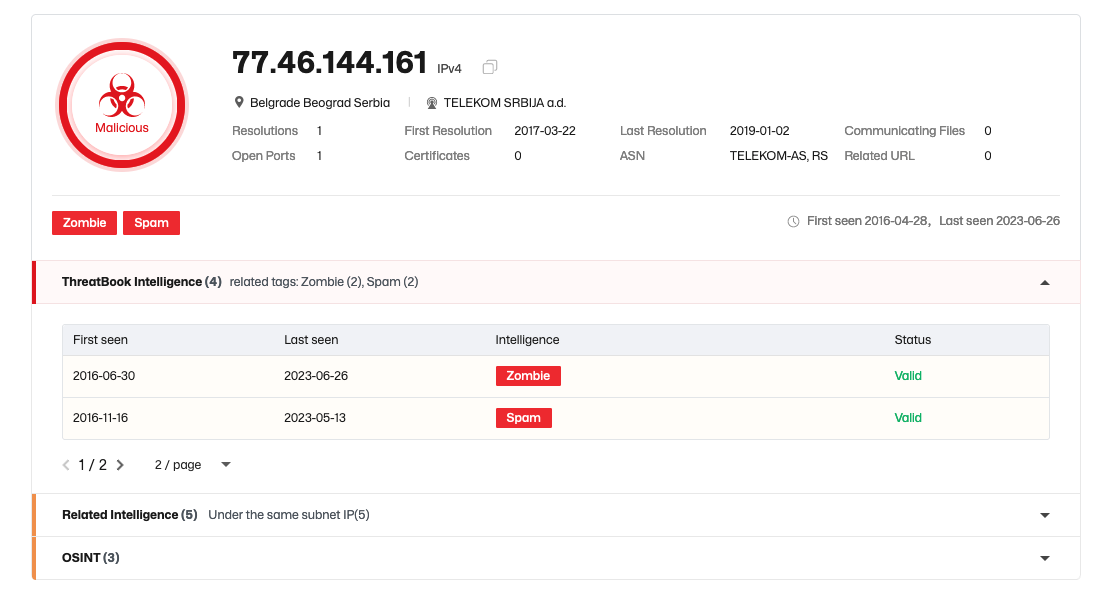Copy the IP address with copy icon

click(x=490, y=67)
